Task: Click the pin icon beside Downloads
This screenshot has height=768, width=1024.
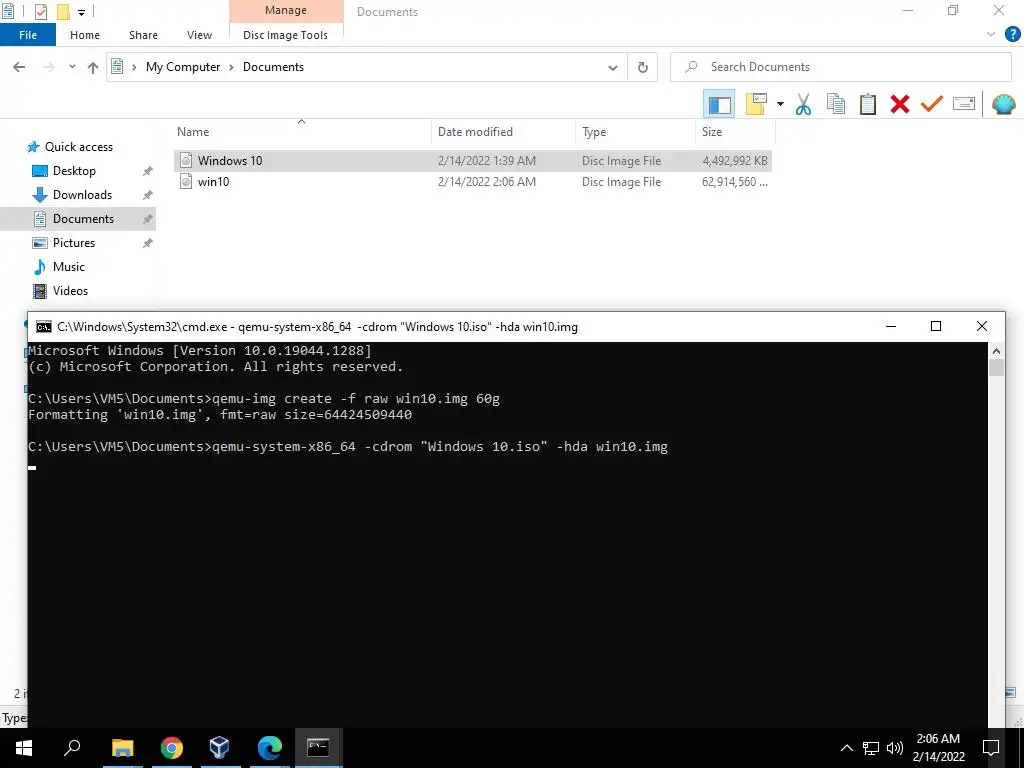Action: (x=148, y=195)
